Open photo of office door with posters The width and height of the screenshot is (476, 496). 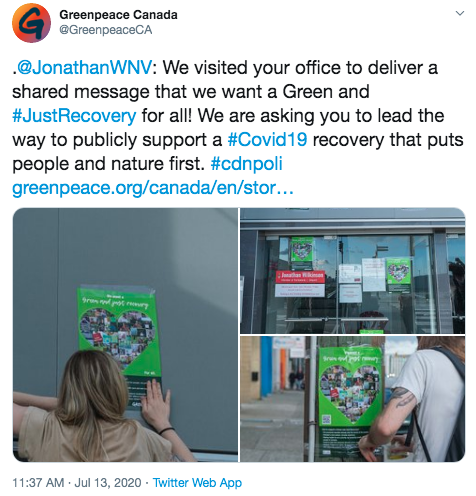[353, 270]
